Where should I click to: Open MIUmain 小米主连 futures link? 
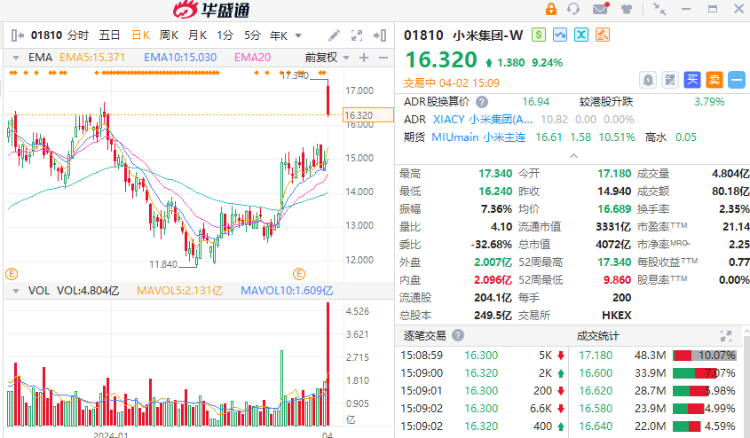pos(478,137)
